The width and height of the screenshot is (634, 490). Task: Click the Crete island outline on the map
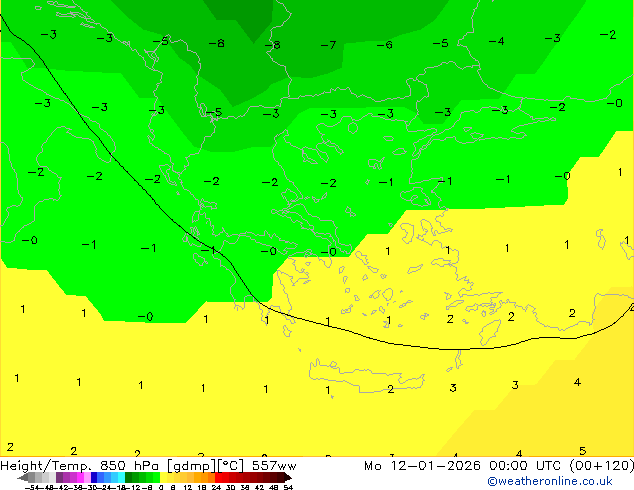(366, 376)
